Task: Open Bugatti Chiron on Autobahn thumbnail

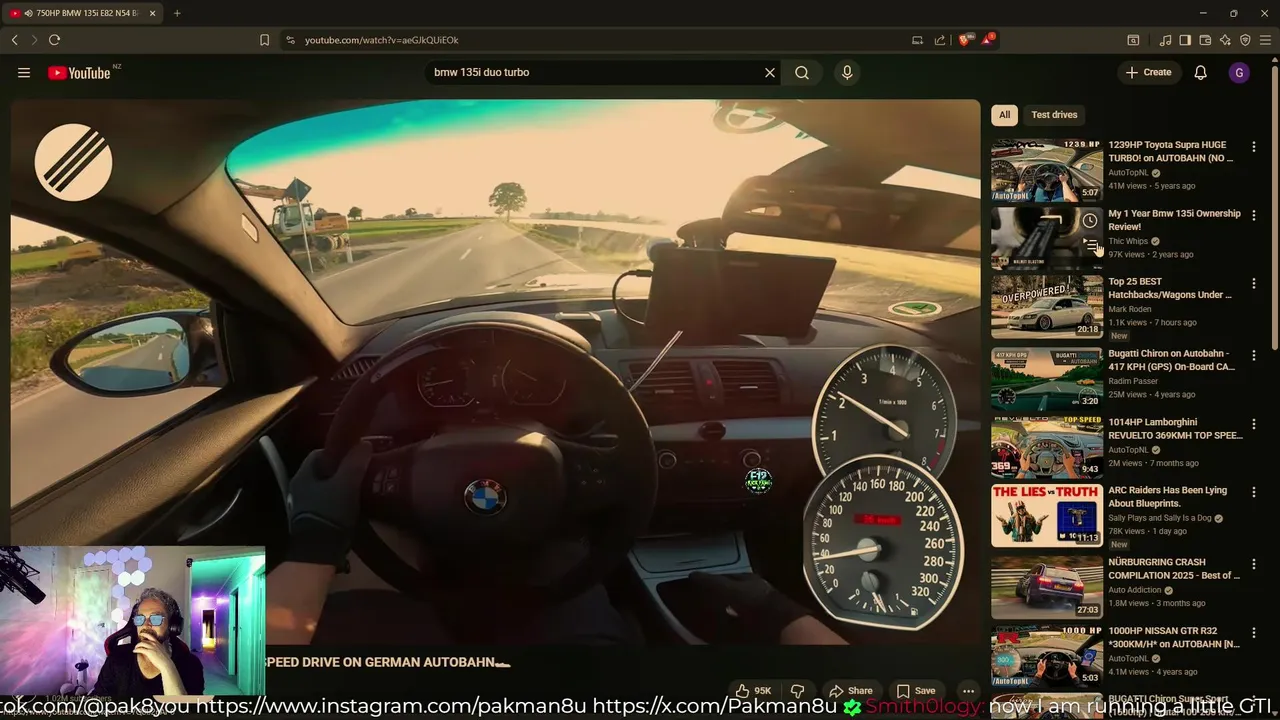Action: (1047, 378)
